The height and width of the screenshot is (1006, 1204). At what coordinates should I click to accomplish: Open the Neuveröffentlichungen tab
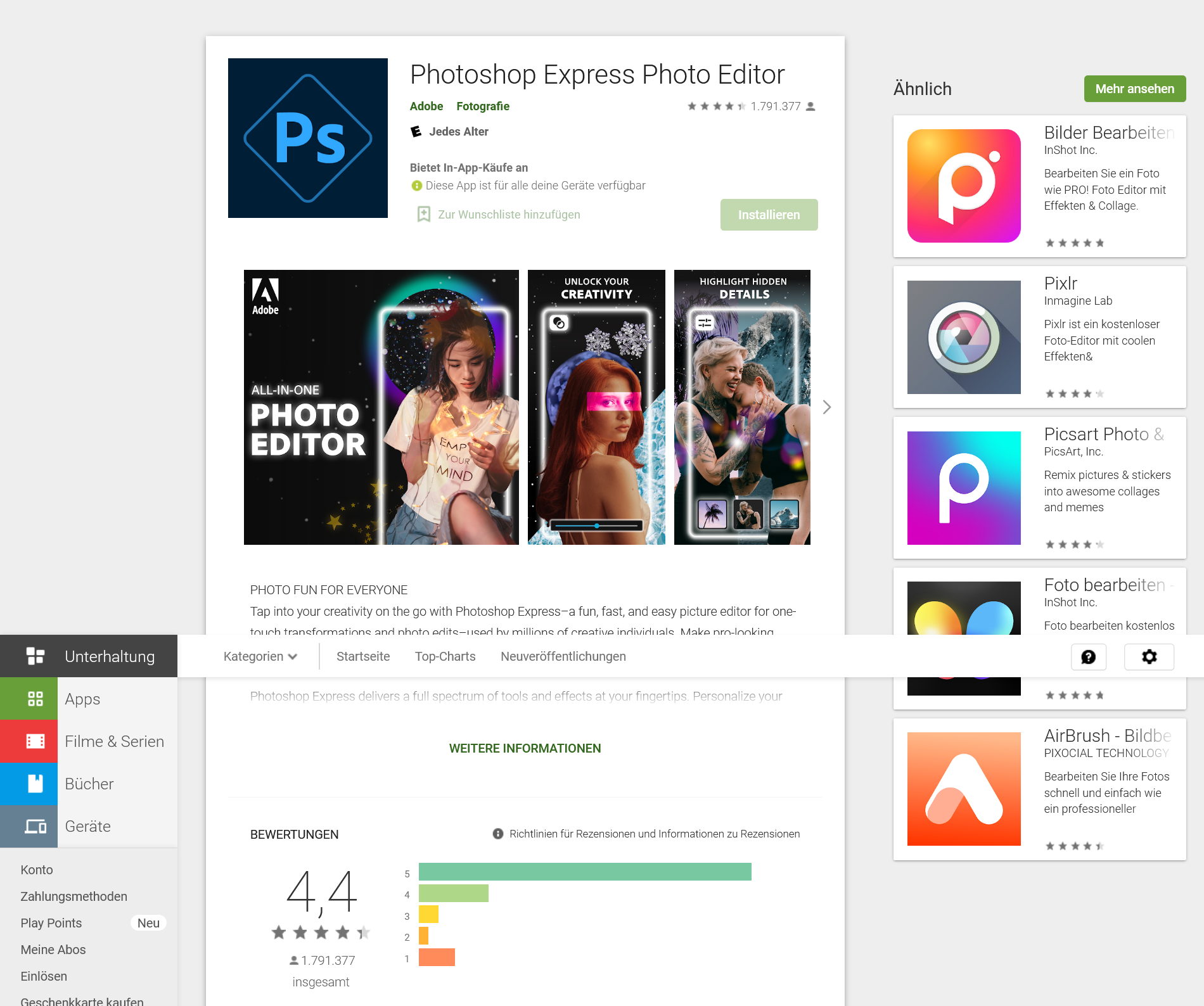tap(563, 656)
